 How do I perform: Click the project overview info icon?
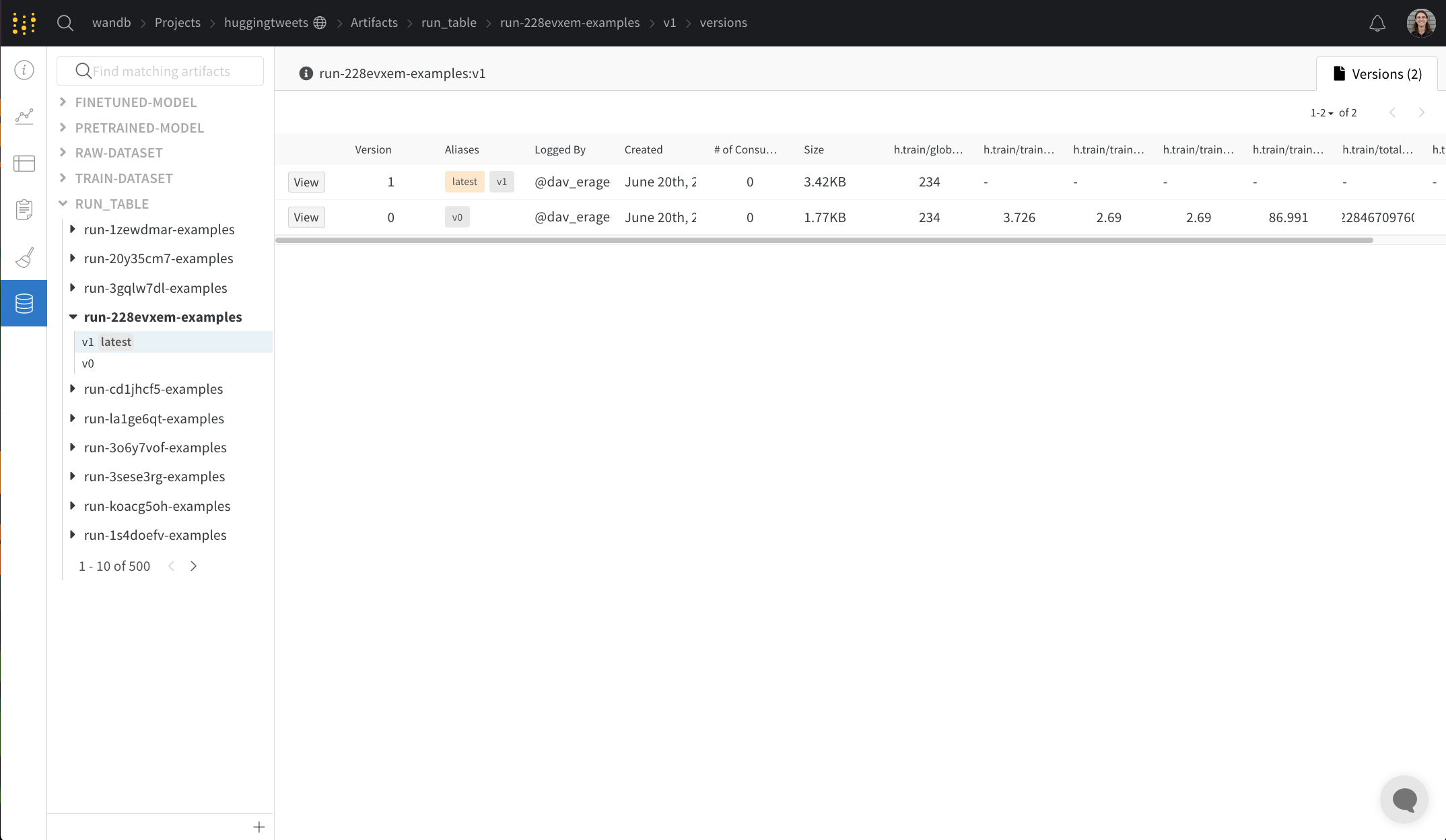tap(24, 70)
